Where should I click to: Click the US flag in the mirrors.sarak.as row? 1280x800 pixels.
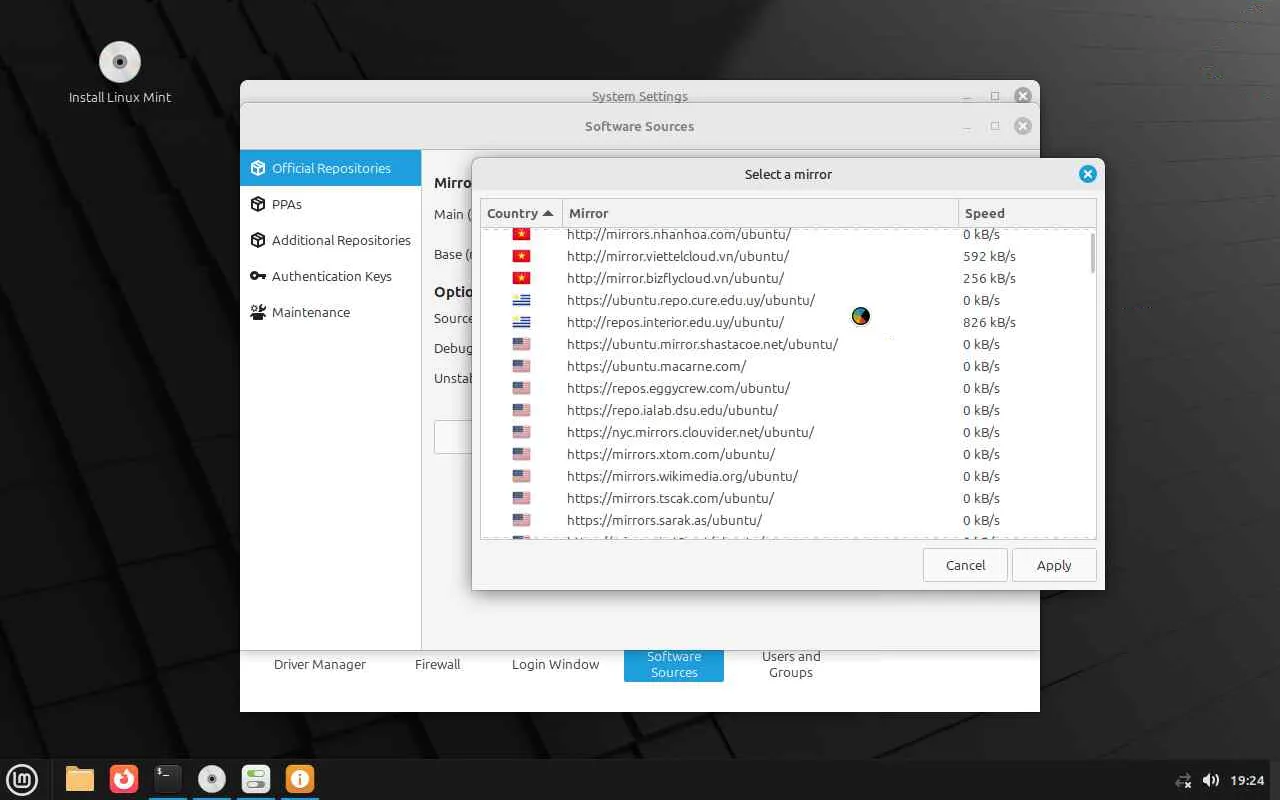[521, 520]
